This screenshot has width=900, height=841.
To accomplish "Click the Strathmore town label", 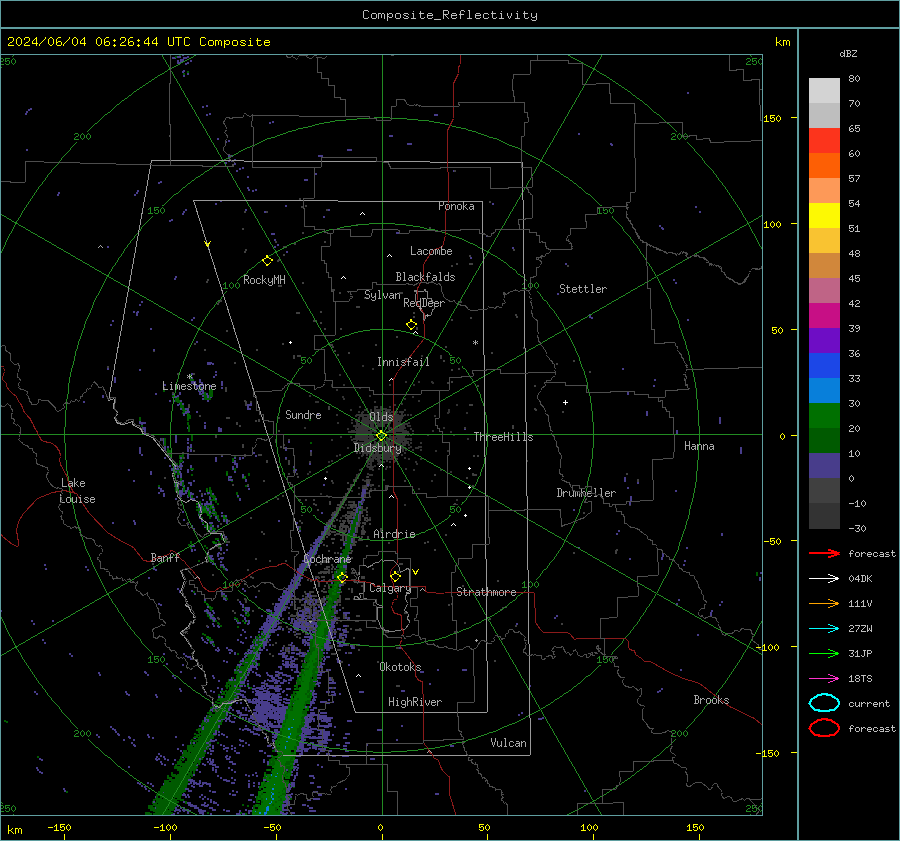I will point(486,592).
